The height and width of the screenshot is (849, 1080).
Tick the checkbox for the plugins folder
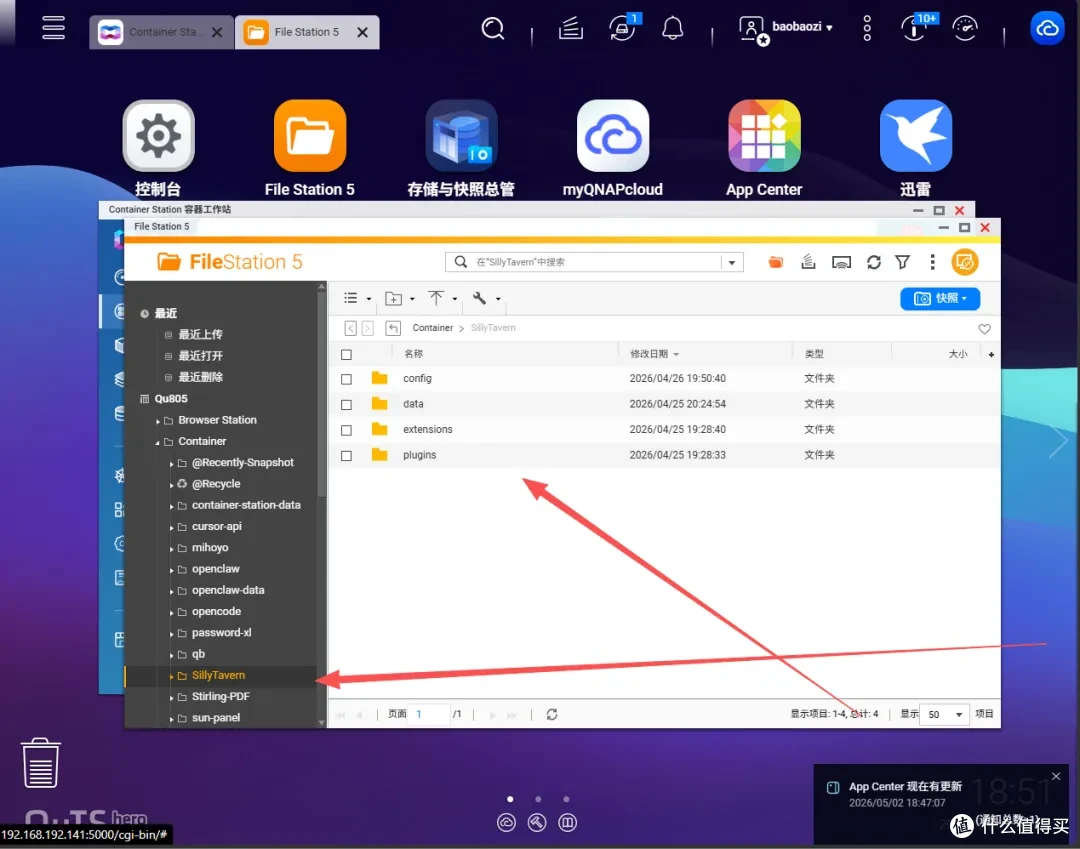346,456
